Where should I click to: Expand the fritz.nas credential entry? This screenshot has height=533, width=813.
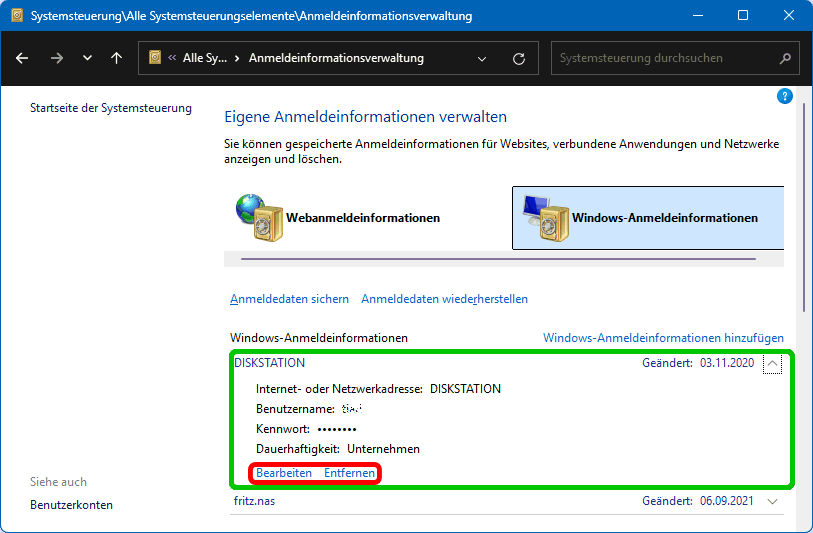tap(771, 502)
